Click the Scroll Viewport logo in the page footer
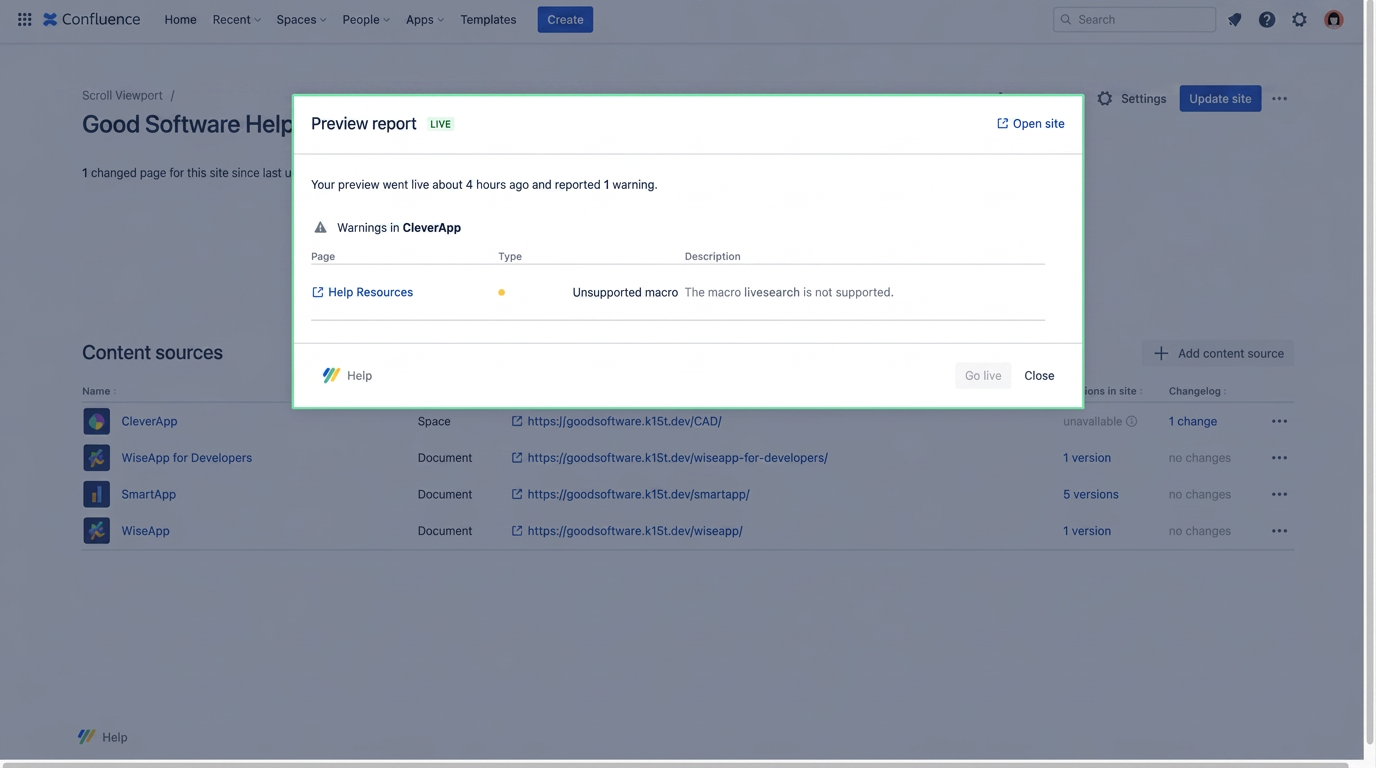This screenshot has height=768, width=1376. pos(87,737)
